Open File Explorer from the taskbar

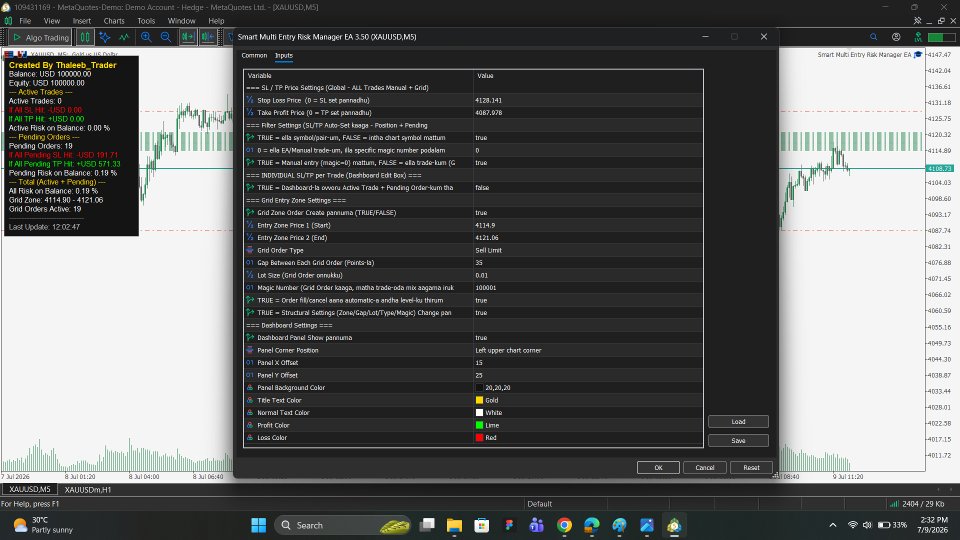pyautogui.click(x=454, y=525)
